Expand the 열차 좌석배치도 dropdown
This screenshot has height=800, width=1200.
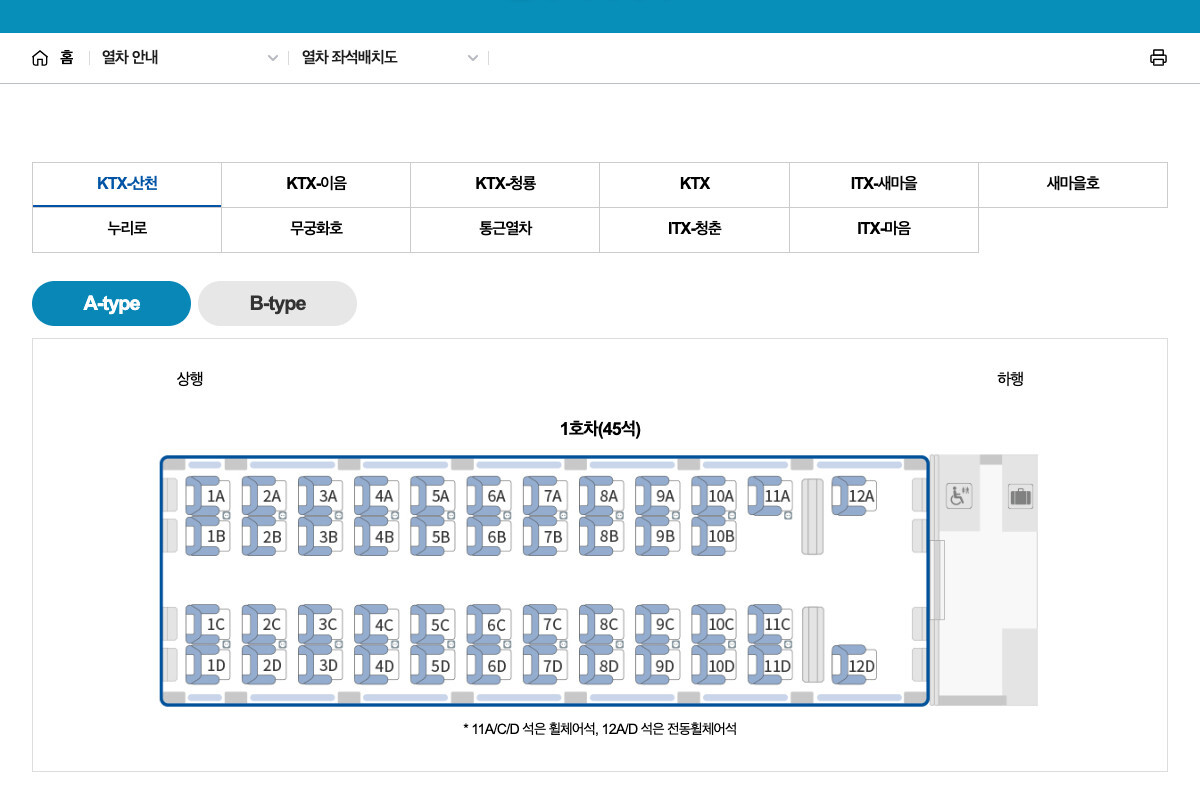(x=389, y=58)
